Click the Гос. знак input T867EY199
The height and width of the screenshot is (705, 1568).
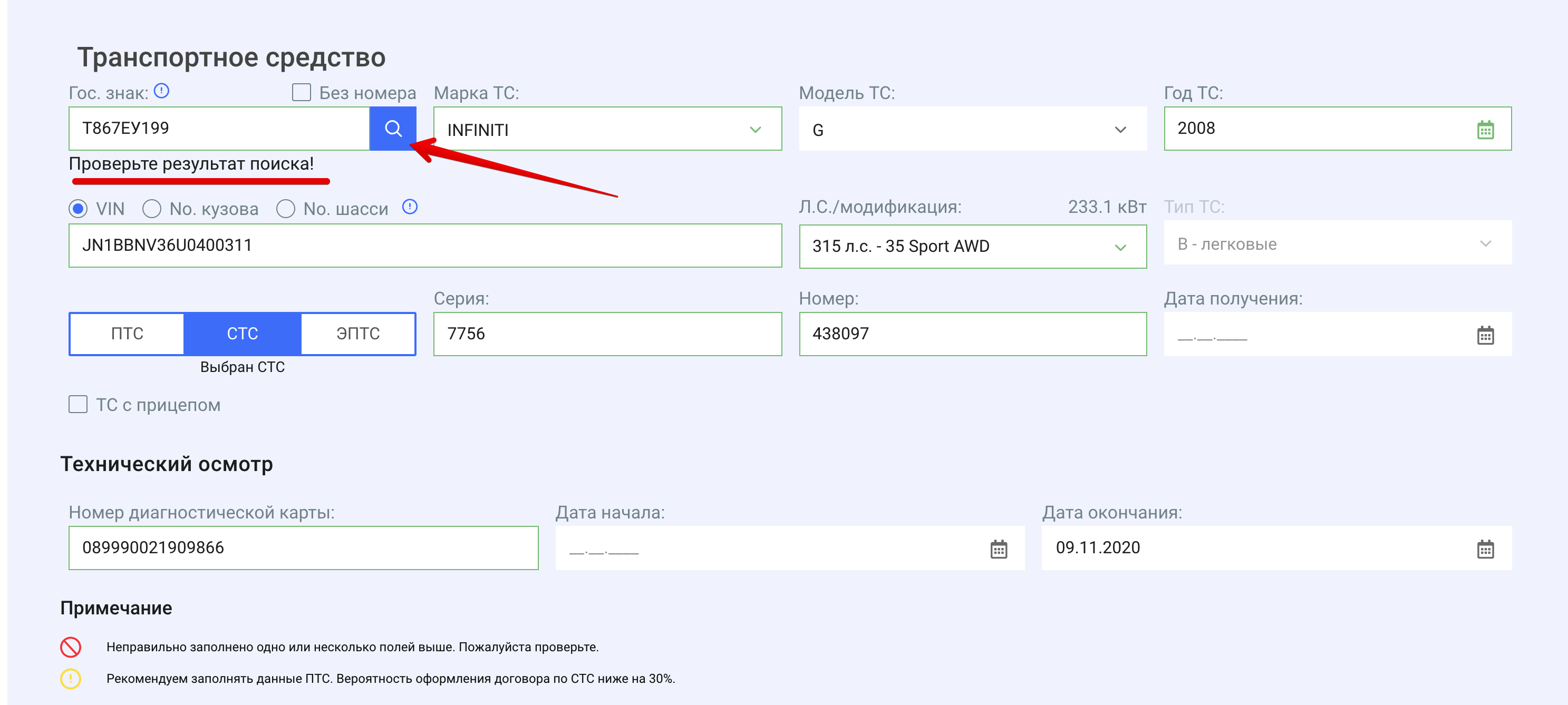(219, 129)
